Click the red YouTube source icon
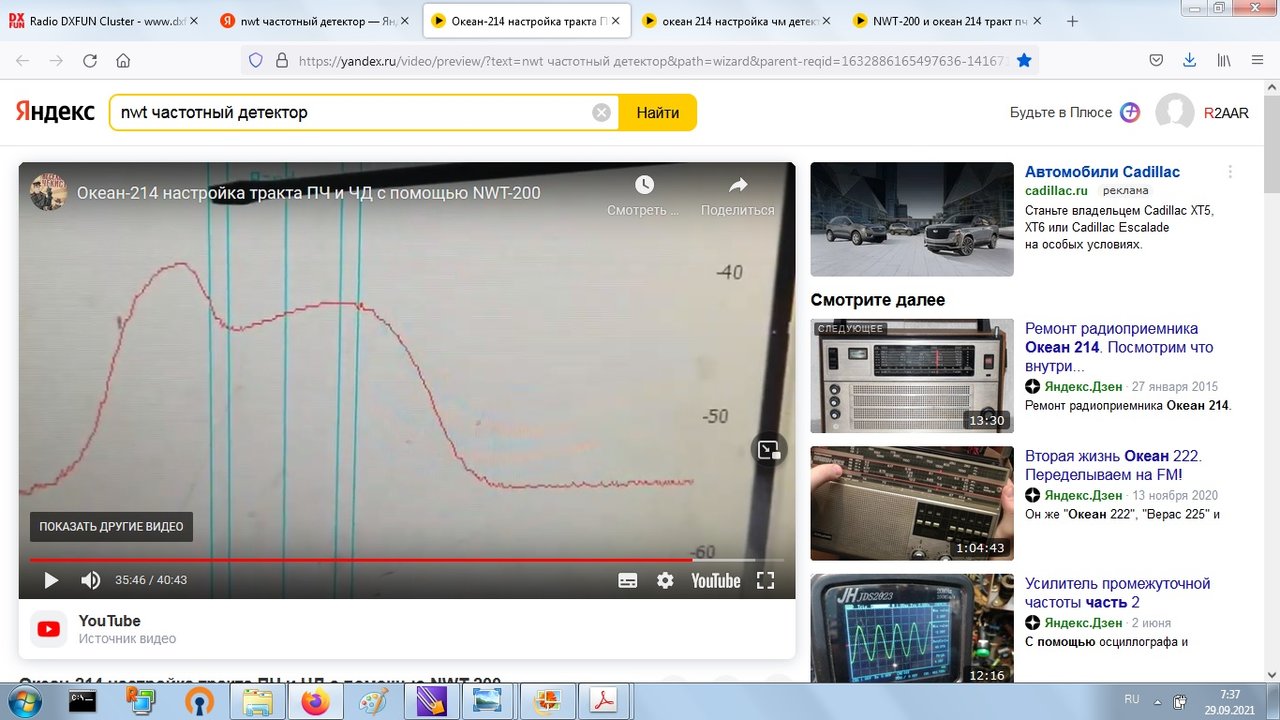1280x720 pixels. (48, 629)
